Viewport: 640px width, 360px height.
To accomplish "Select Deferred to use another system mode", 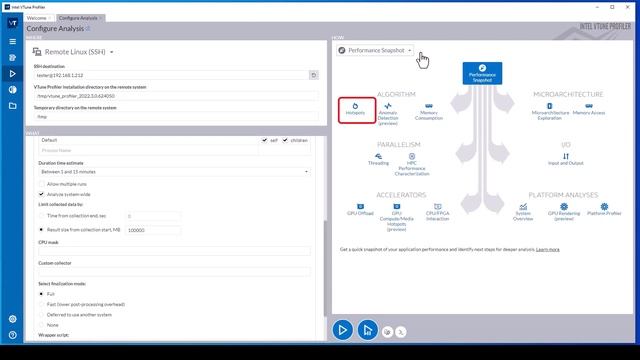I will pyautogui.click(x=41, y=315).
